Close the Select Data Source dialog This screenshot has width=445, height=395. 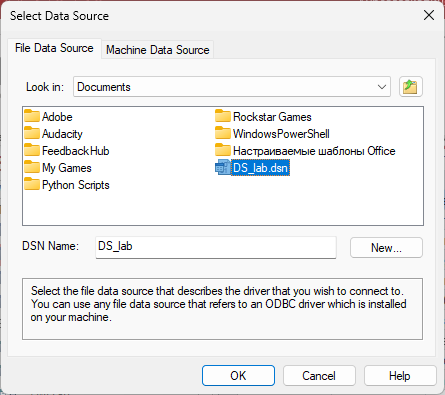tap(429, 15)
